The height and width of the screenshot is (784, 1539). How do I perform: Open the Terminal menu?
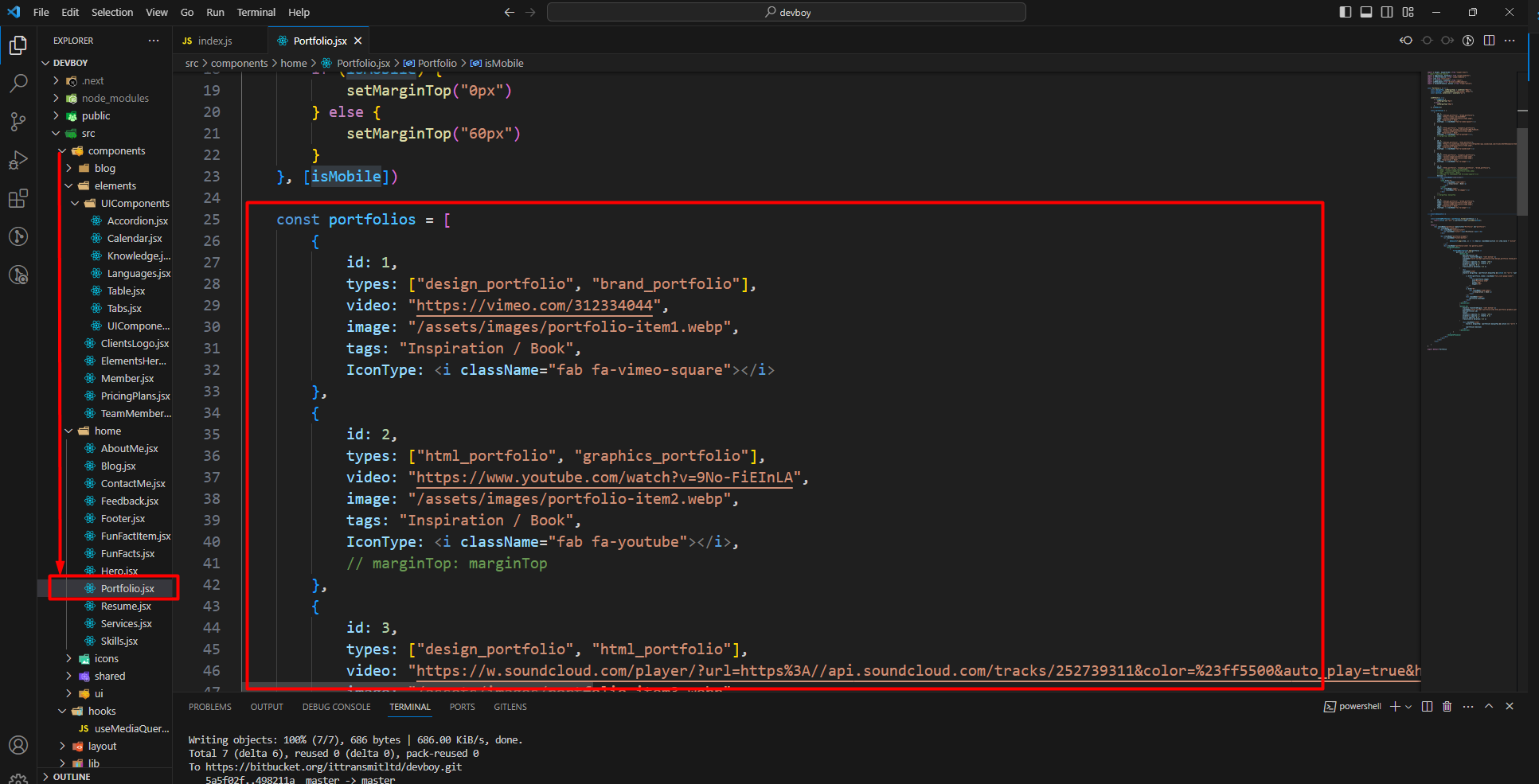coord(256,12)
